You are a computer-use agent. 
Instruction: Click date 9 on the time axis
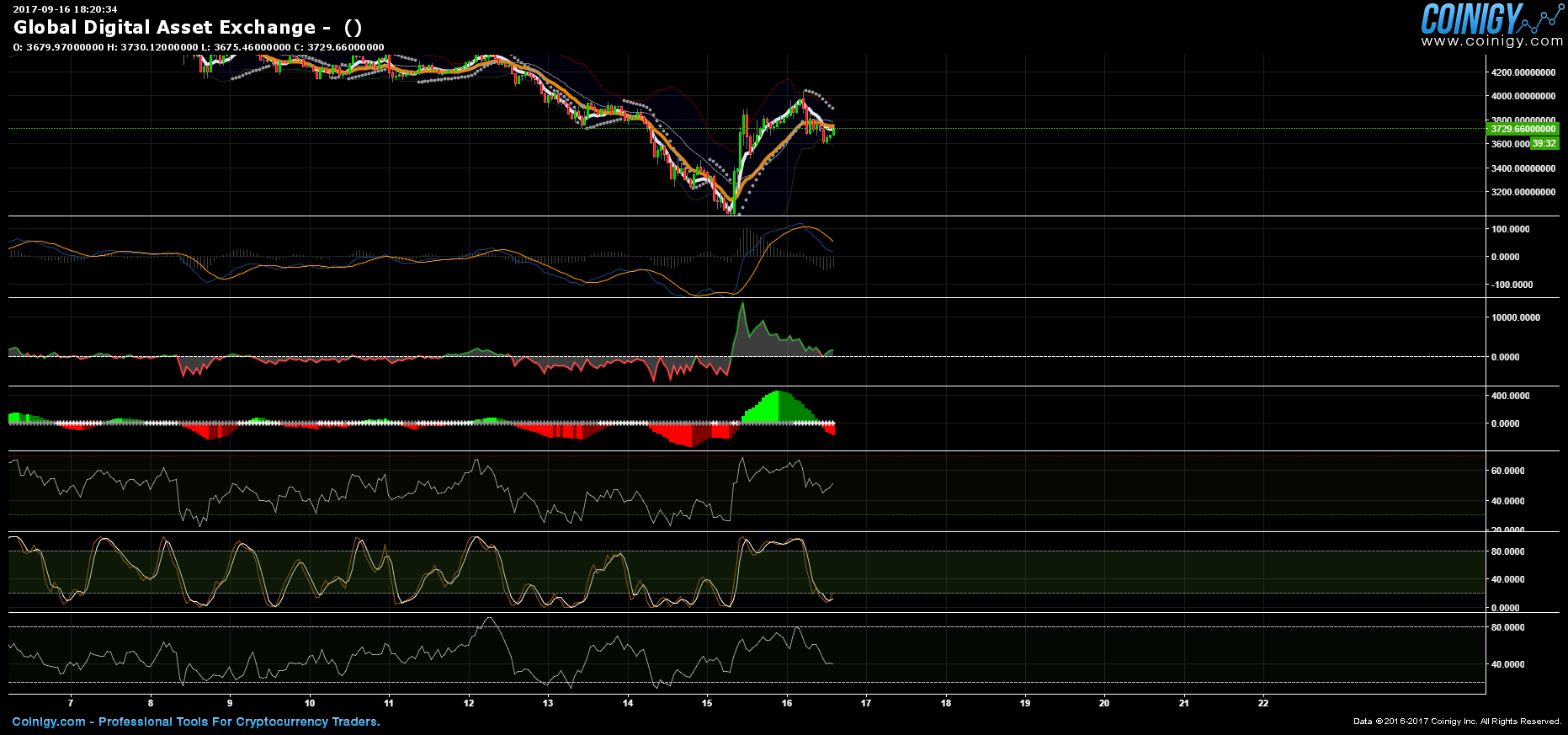(x=230, y=703)
